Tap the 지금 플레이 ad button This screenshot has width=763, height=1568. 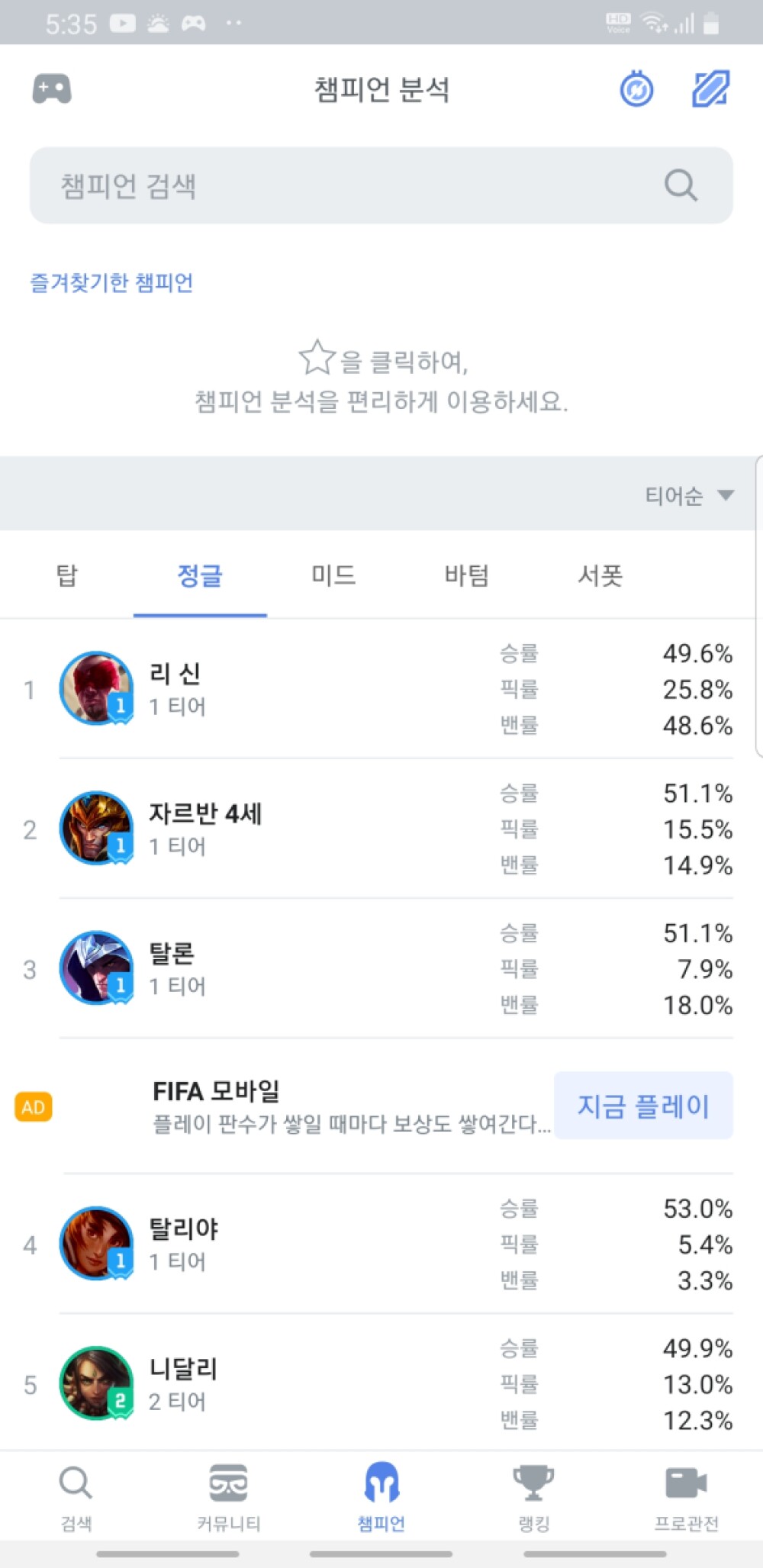pos(643,1106)
